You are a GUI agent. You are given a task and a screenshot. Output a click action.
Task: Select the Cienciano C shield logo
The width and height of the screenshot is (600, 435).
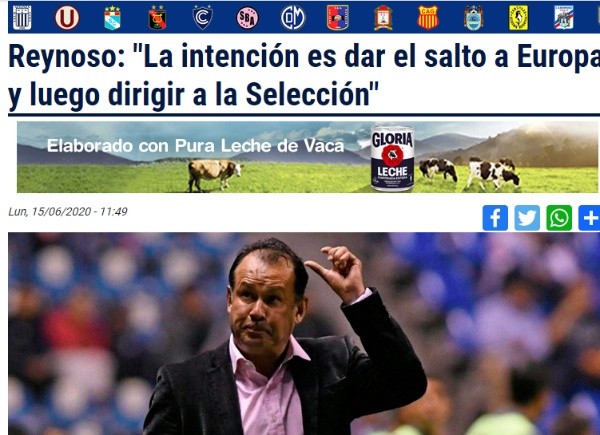(203, 18)
